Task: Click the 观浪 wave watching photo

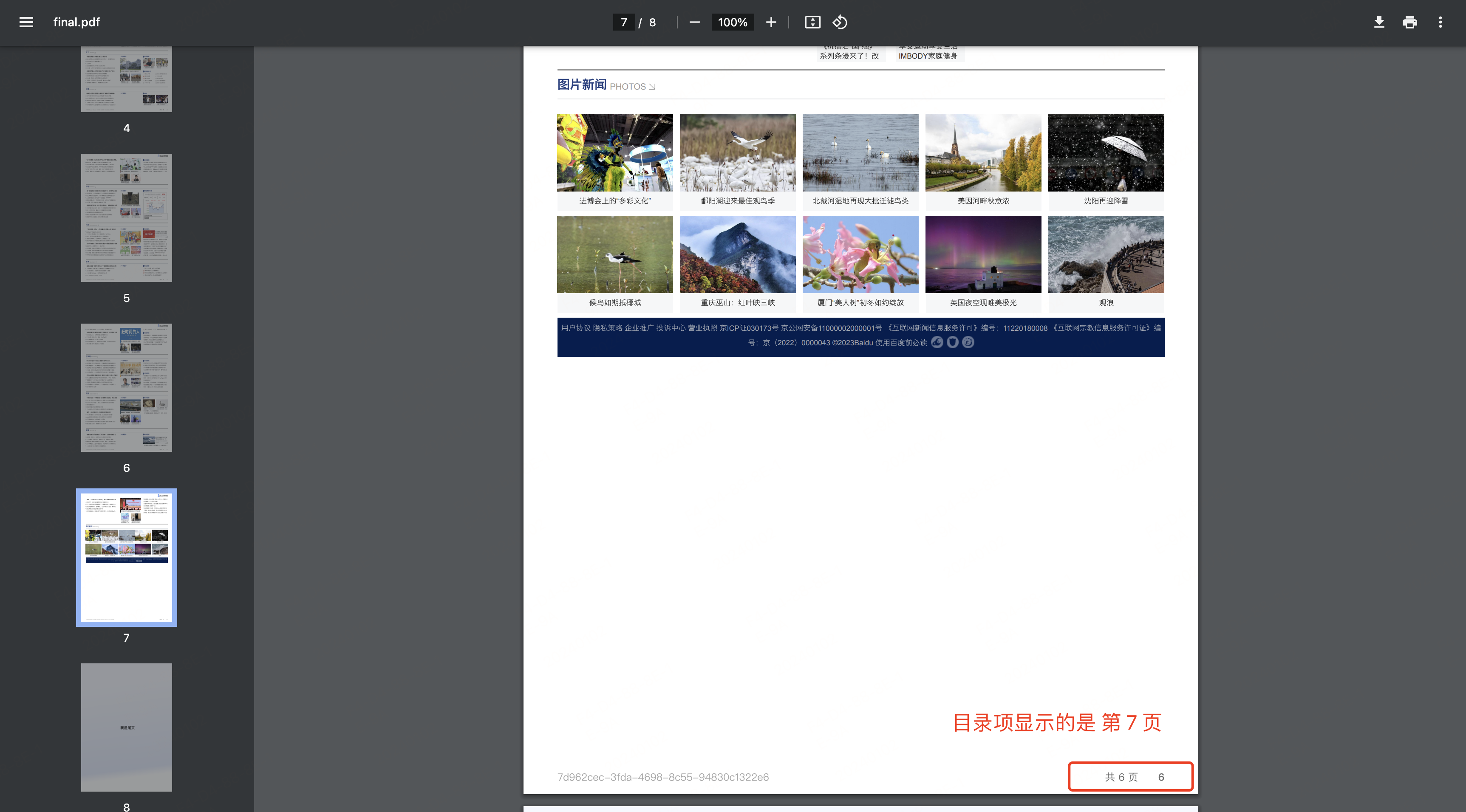Action: pos(1106,254)
